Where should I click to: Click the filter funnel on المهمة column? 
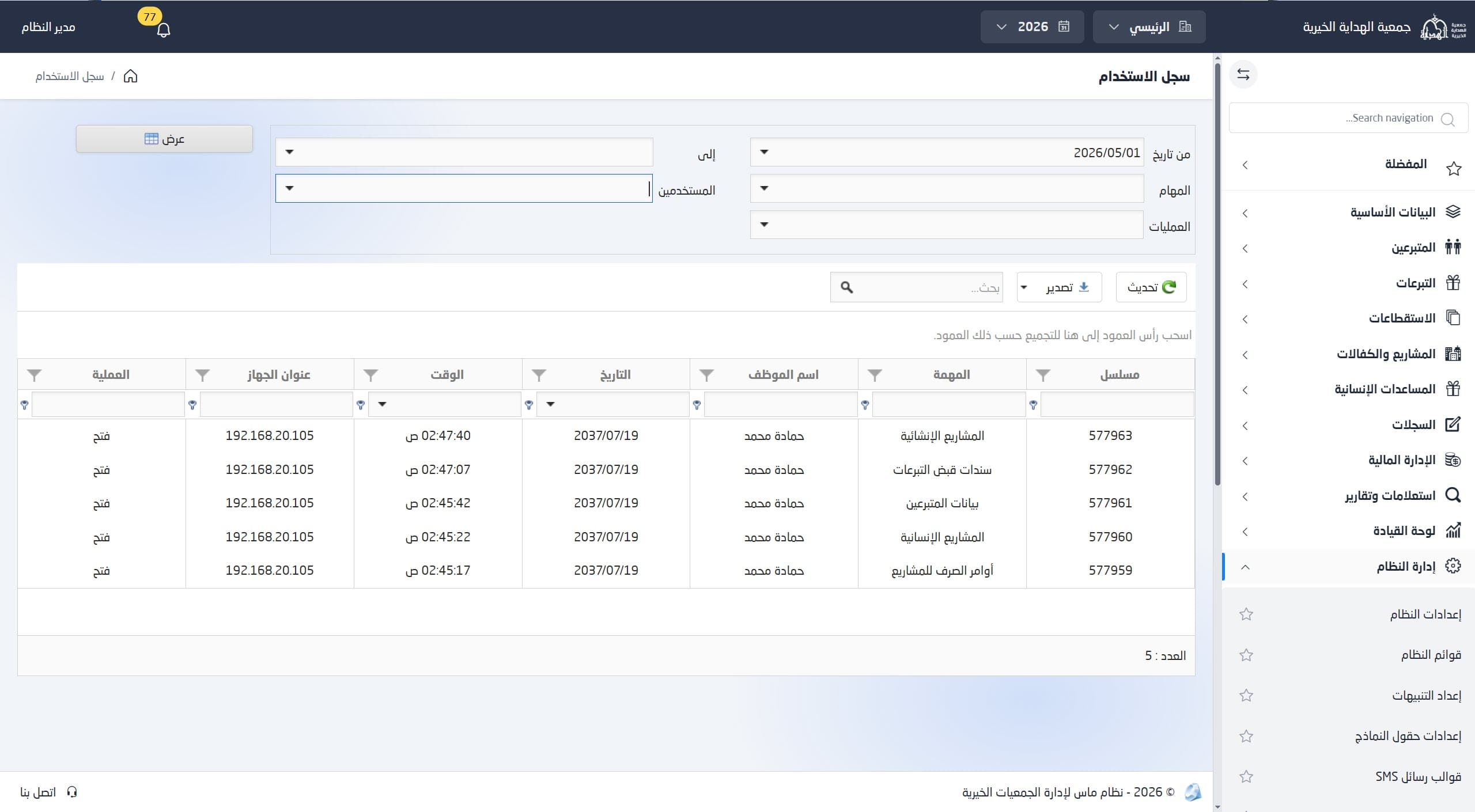click(875, 375)
